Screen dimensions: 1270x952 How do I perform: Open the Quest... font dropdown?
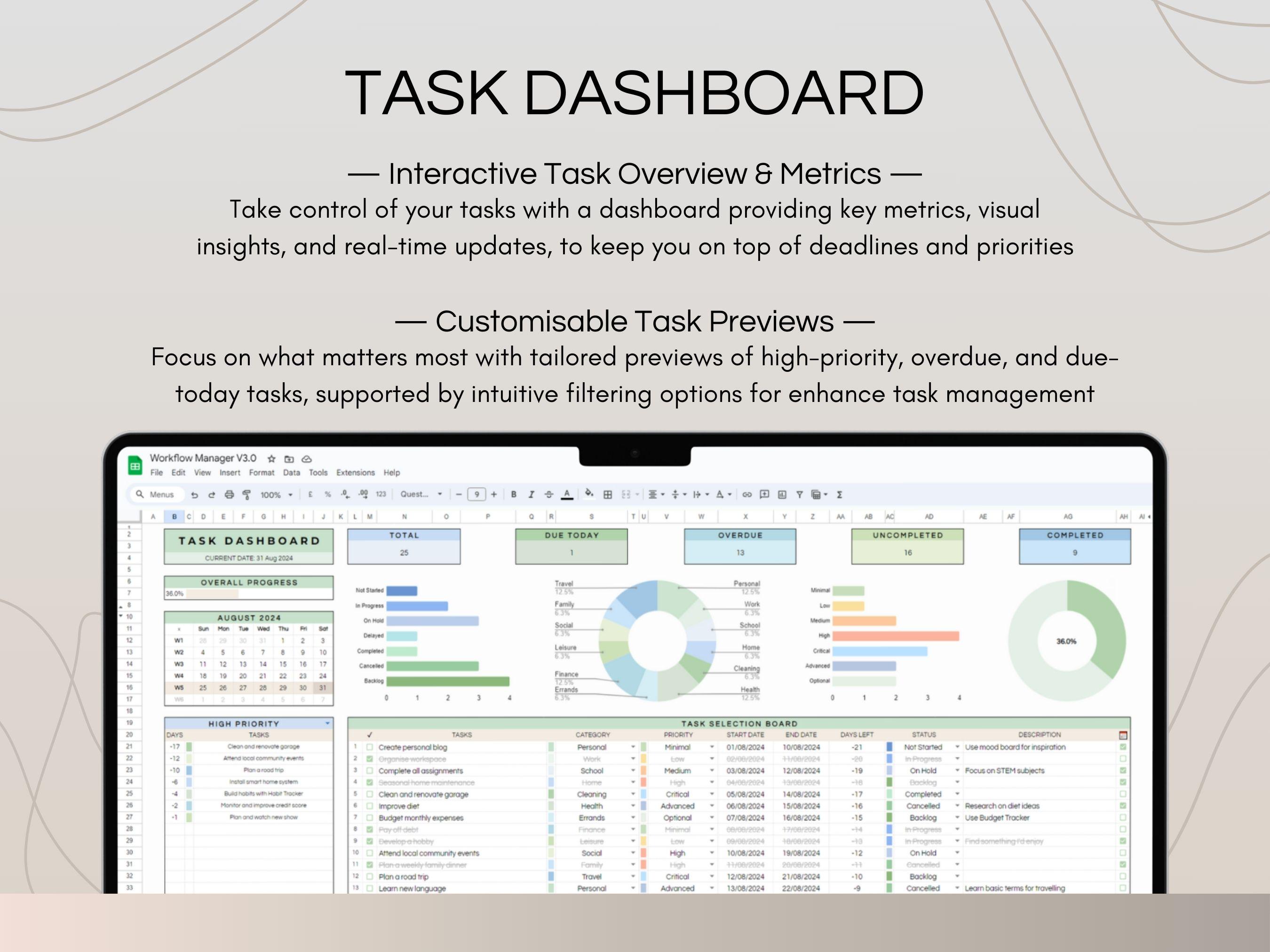[x=421, y=495]
